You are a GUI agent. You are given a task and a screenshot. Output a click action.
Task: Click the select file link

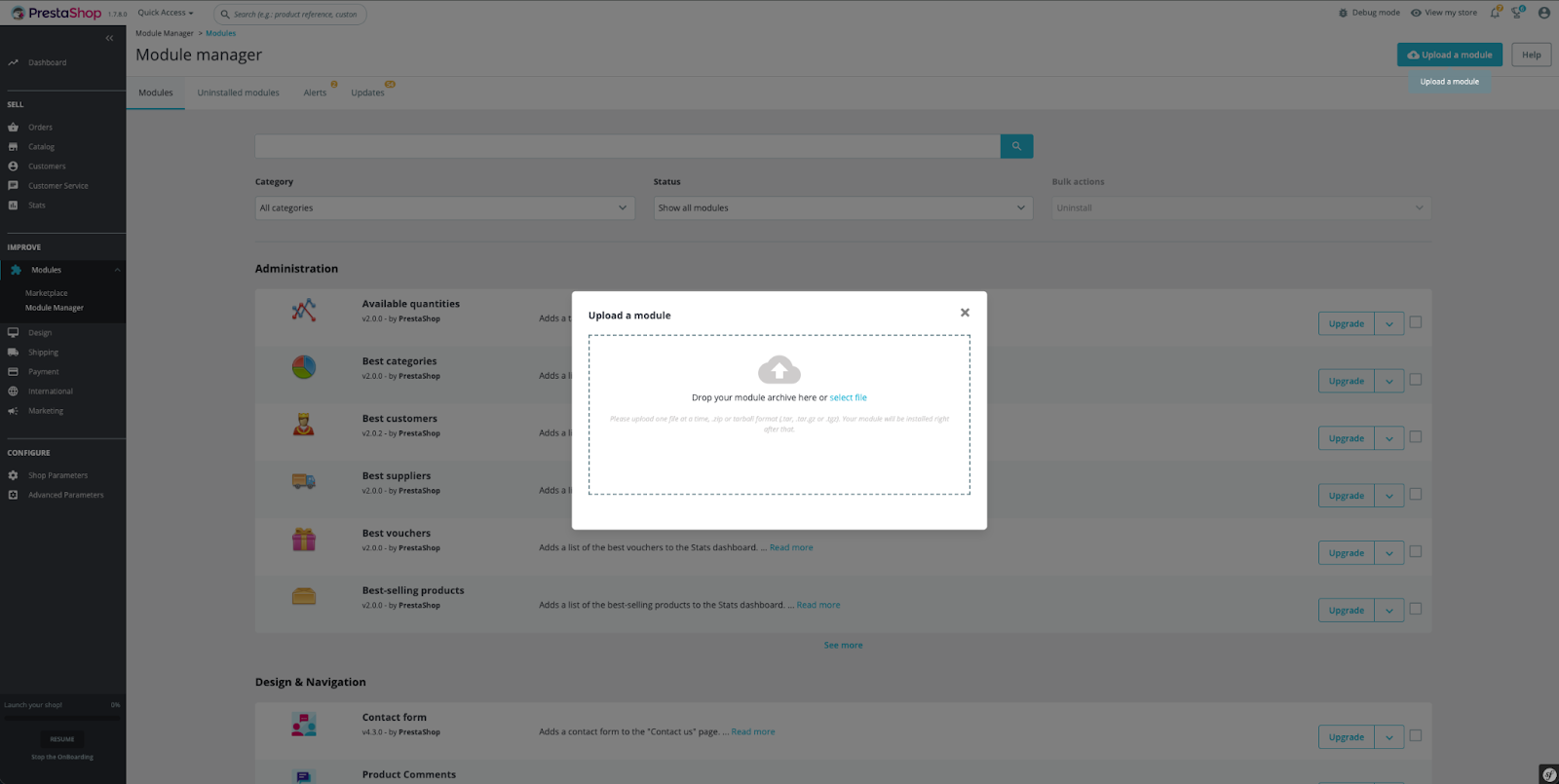coord(848,398)
